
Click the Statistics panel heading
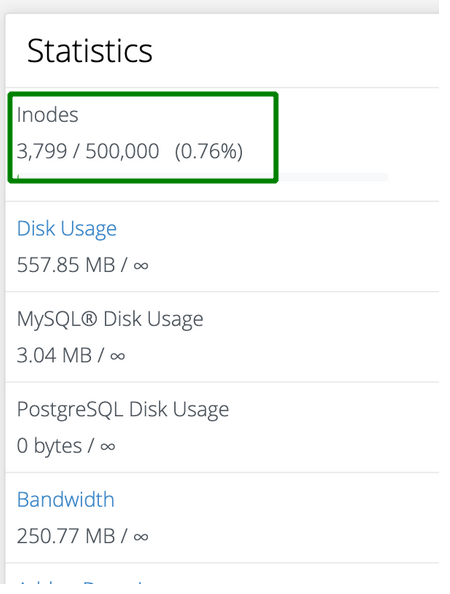coord(90,51)
